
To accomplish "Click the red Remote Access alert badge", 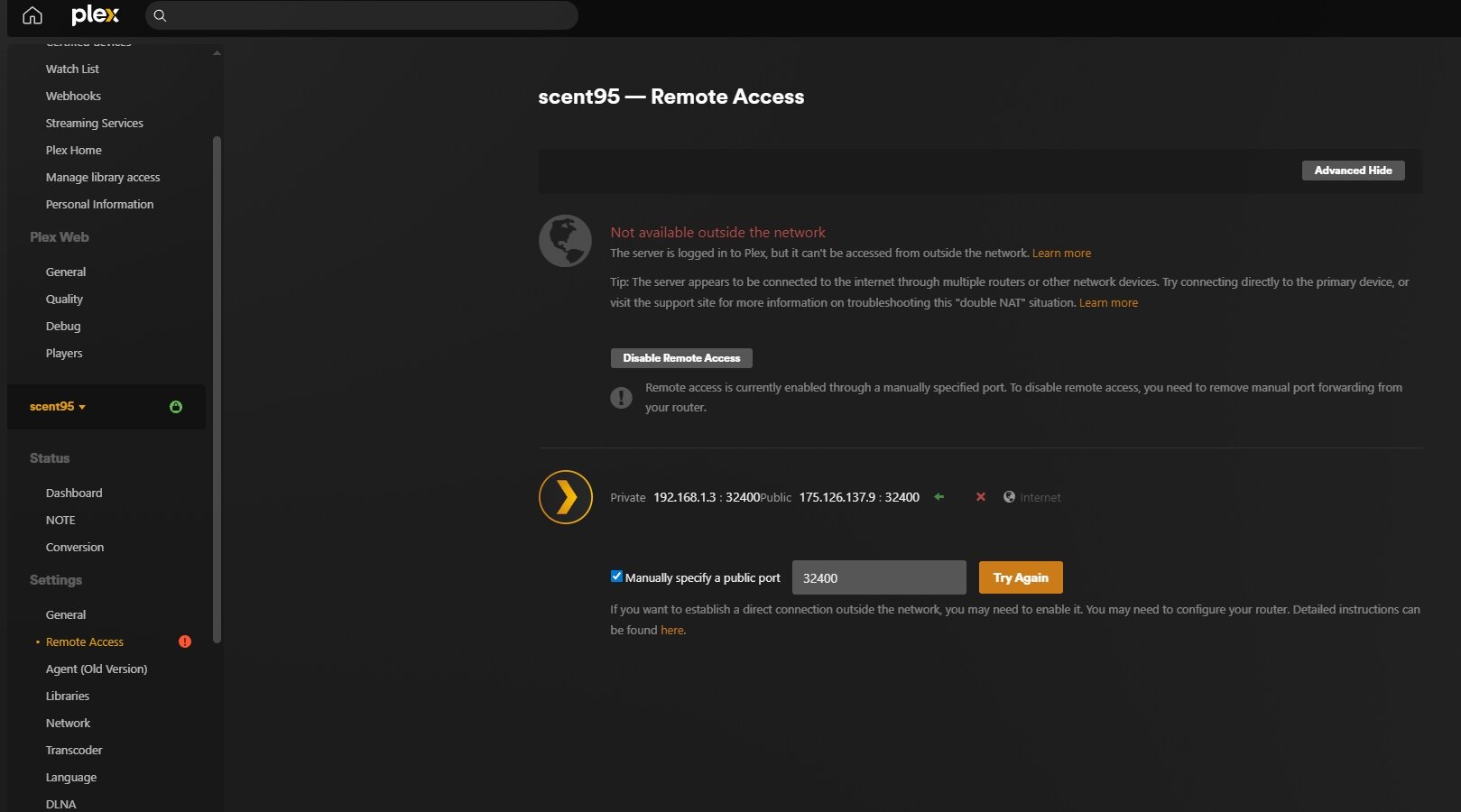I will [x=185, y=641].
